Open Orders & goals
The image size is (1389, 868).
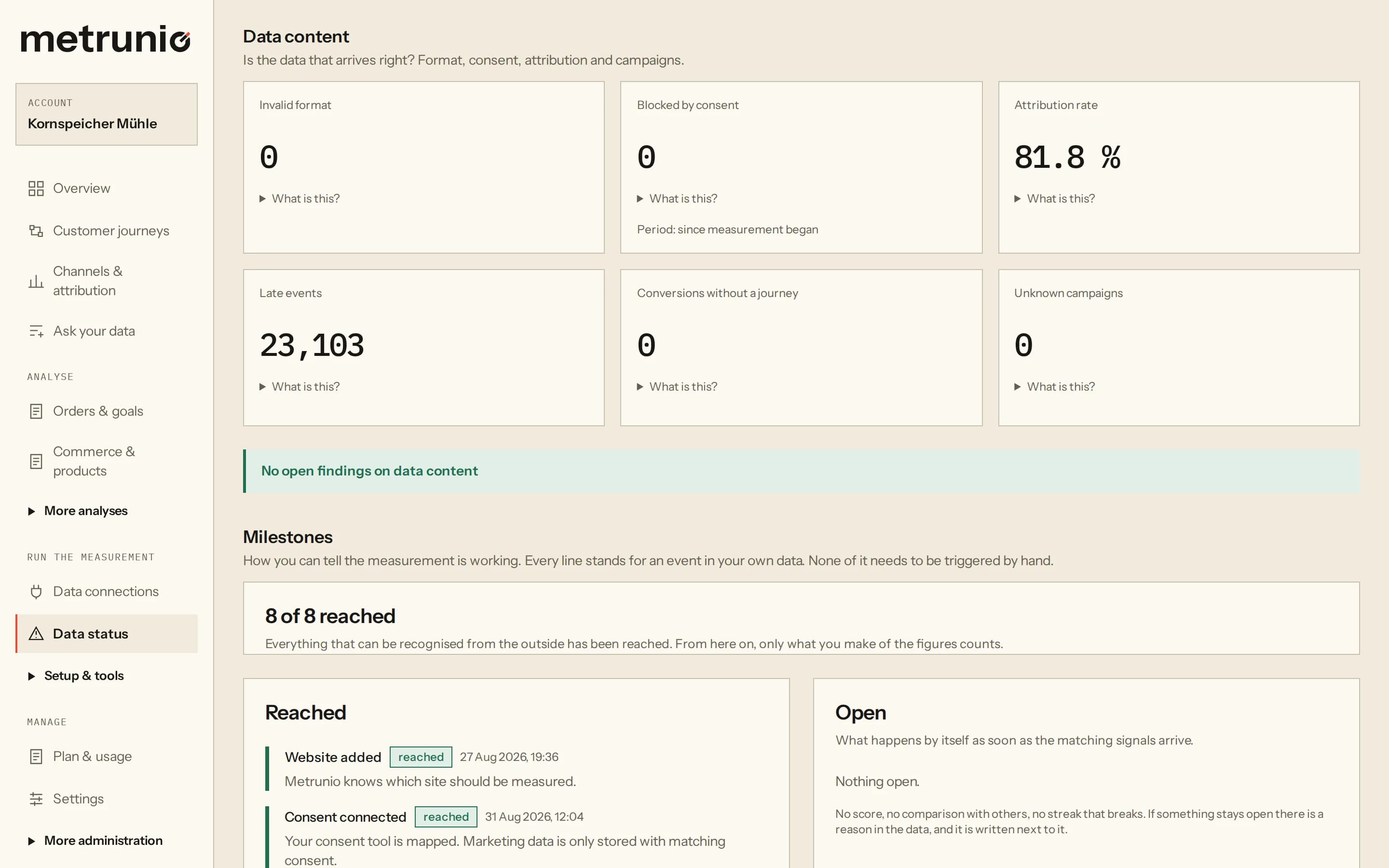click(x=107, y=411)
